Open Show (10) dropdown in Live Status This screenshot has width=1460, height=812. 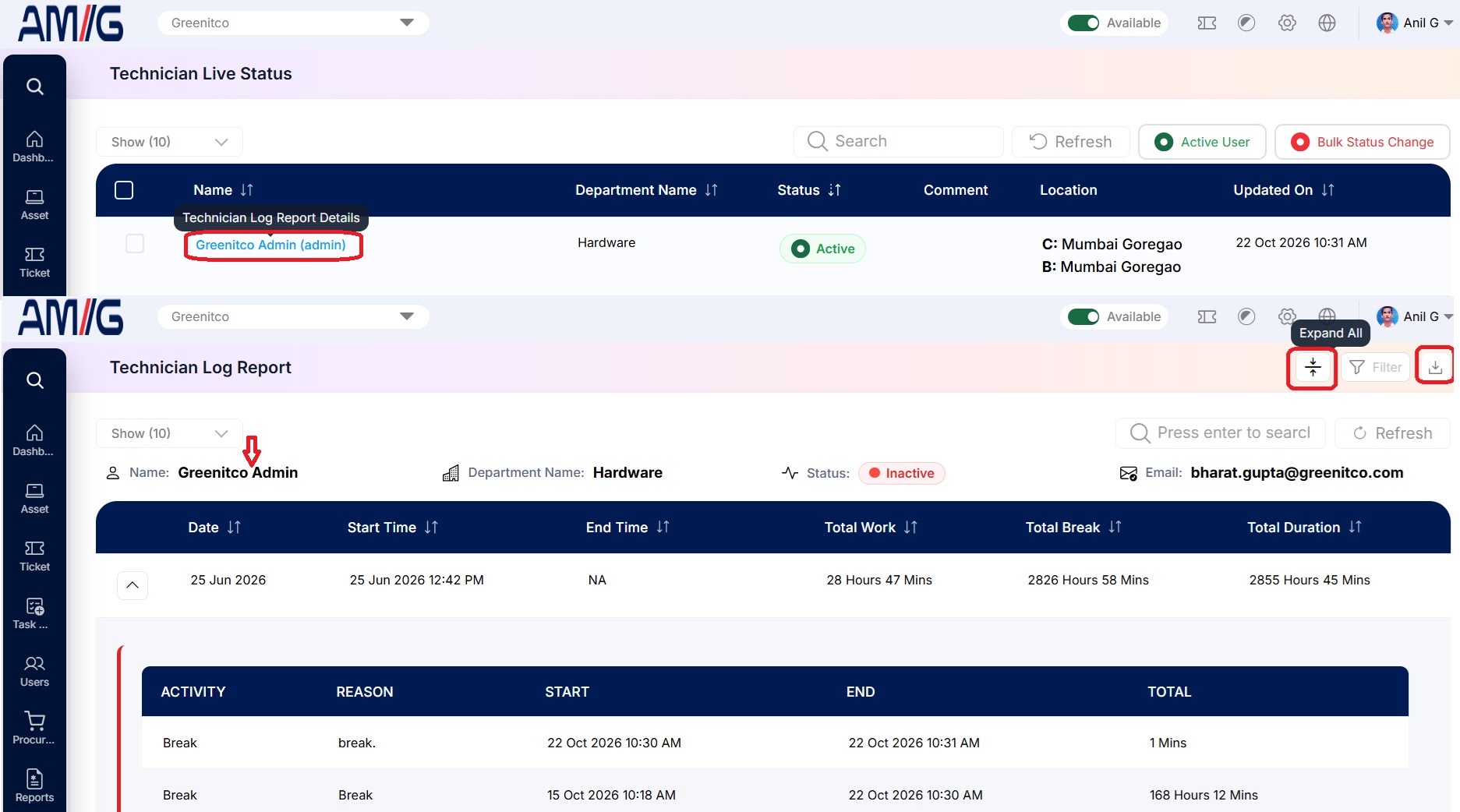coord(169,142)
